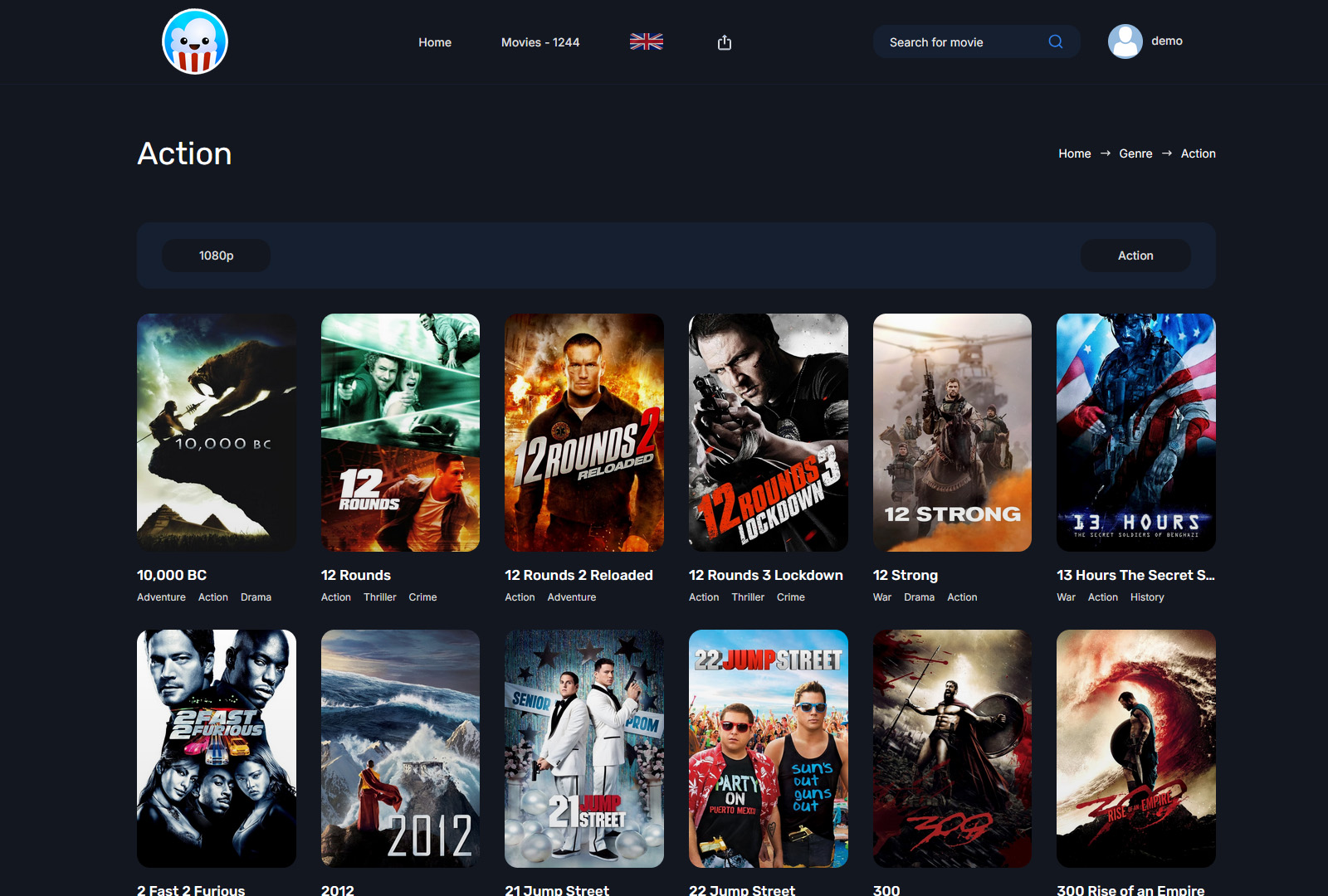This screenshot has width=1328, height=896.
Task: Open the 300 movie poster
Action: pyautogui.click(x=952, y=748)
